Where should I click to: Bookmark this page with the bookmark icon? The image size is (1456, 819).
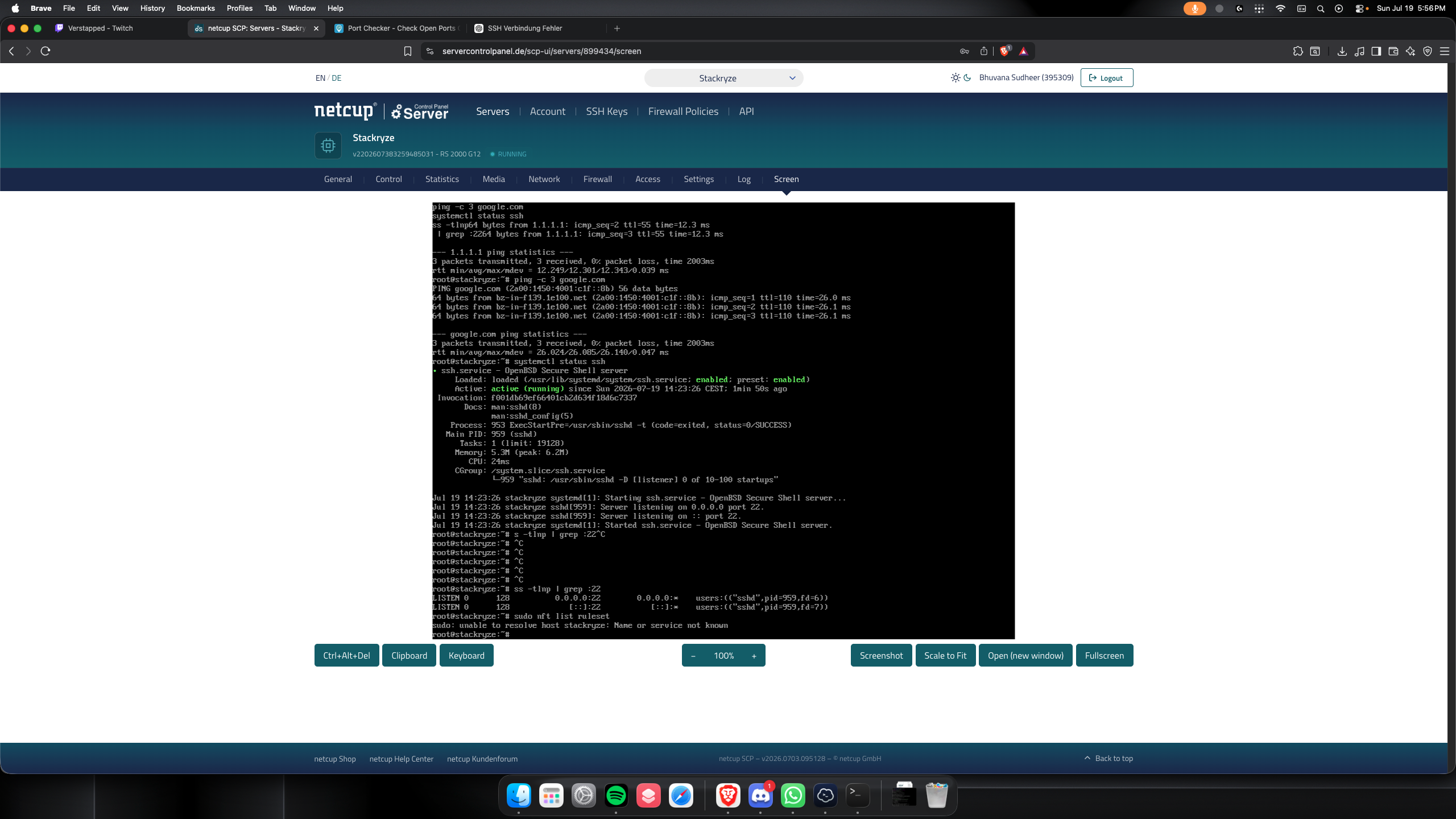(x=408, y=51)
